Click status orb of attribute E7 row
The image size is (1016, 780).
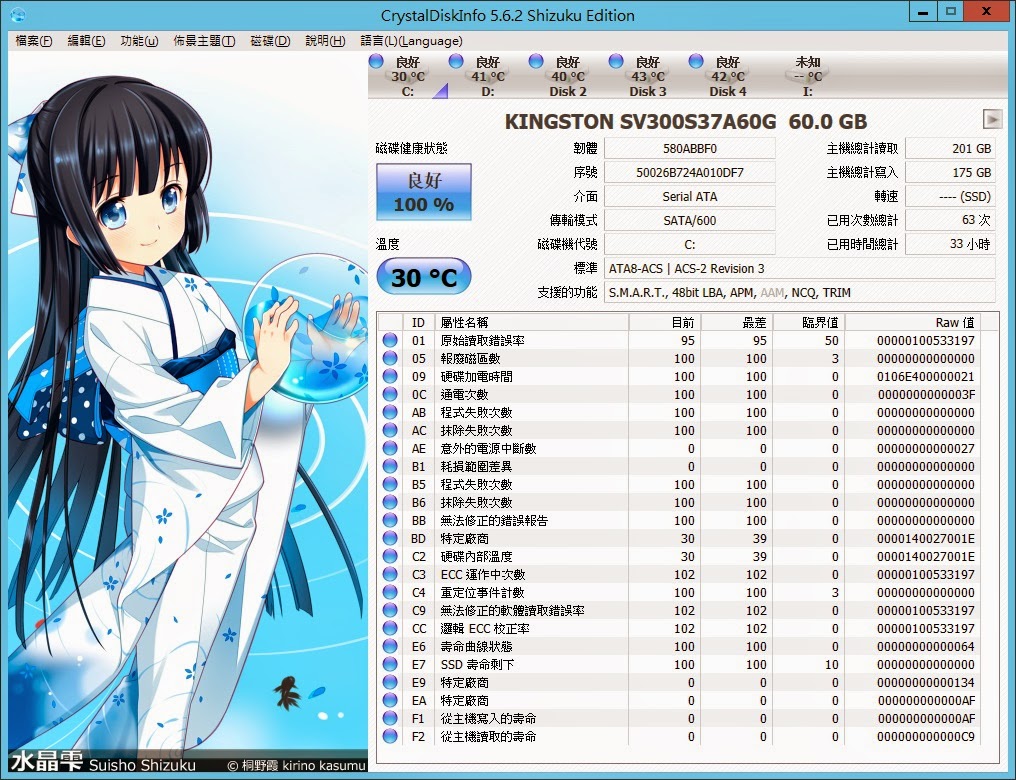[390, 664]
